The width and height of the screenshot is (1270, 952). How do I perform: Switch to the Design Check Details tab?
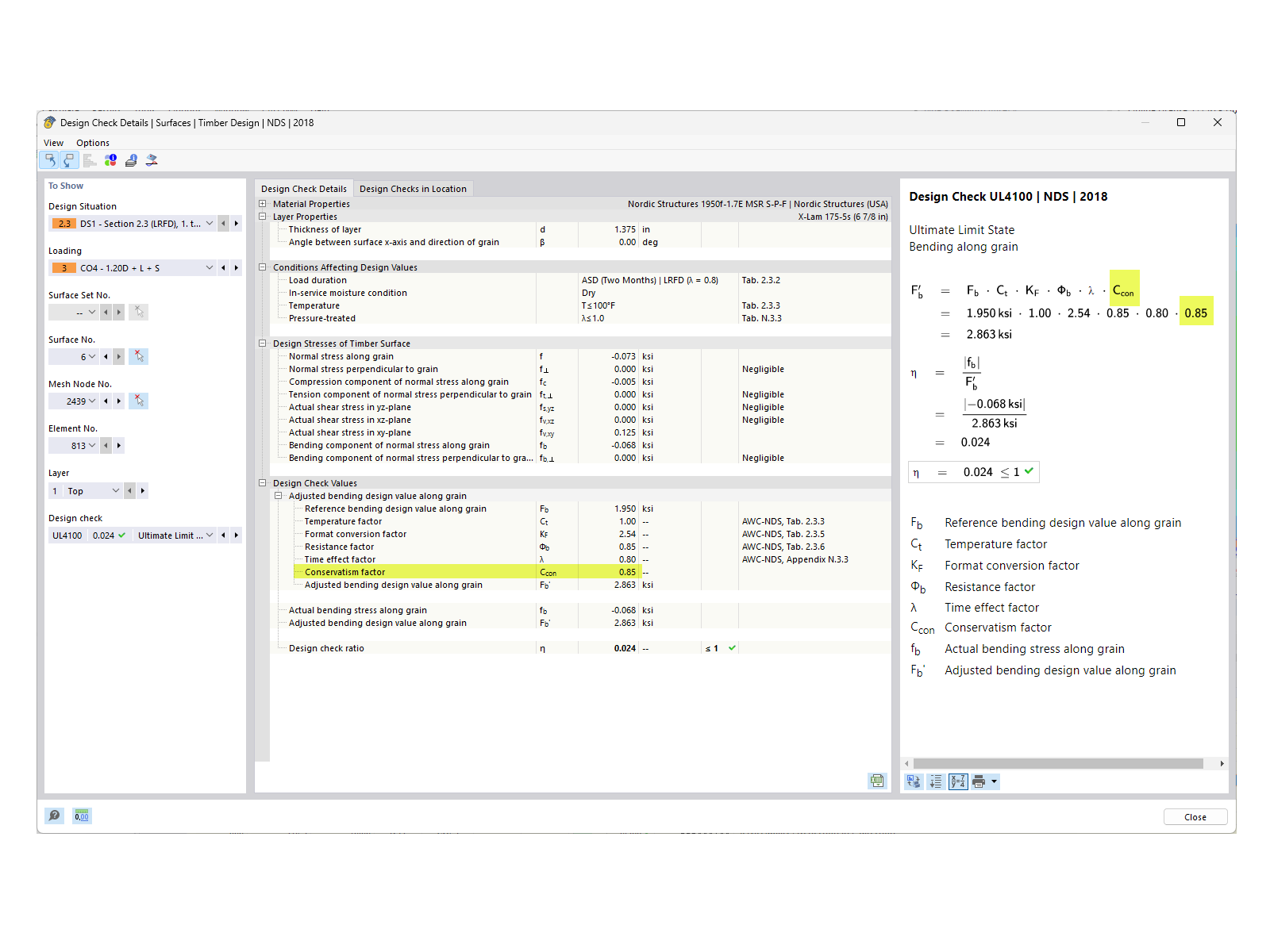304,189
